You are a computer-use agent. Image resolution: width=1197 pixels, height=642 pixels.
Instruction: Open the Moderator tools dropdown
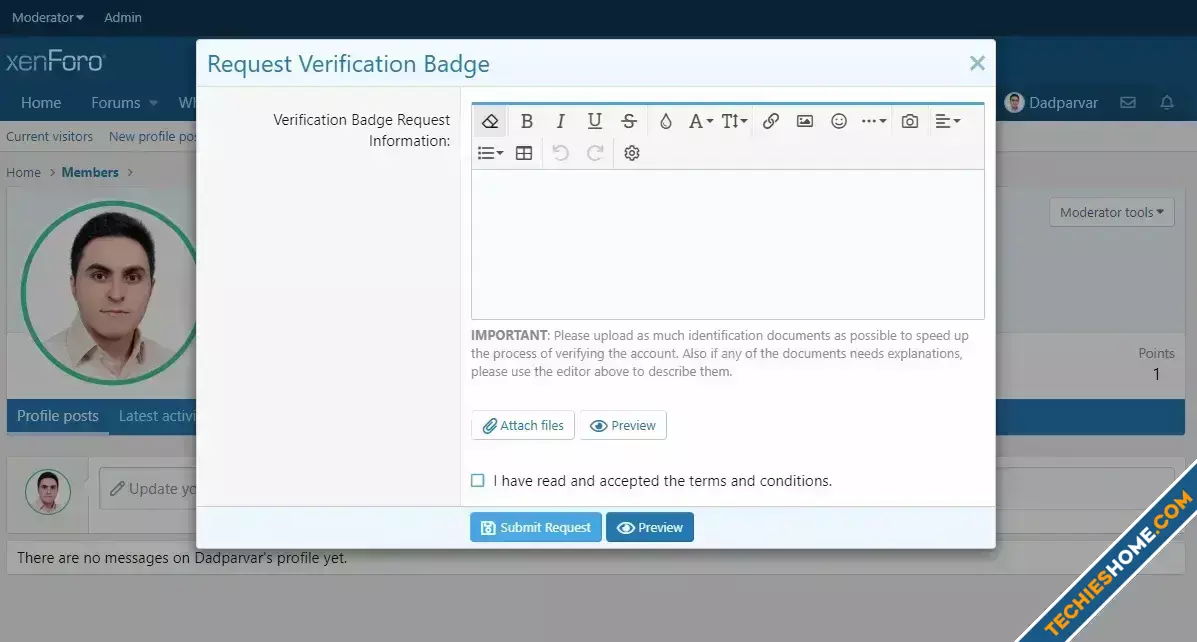pyautogui.click(x=1112, y=212)
